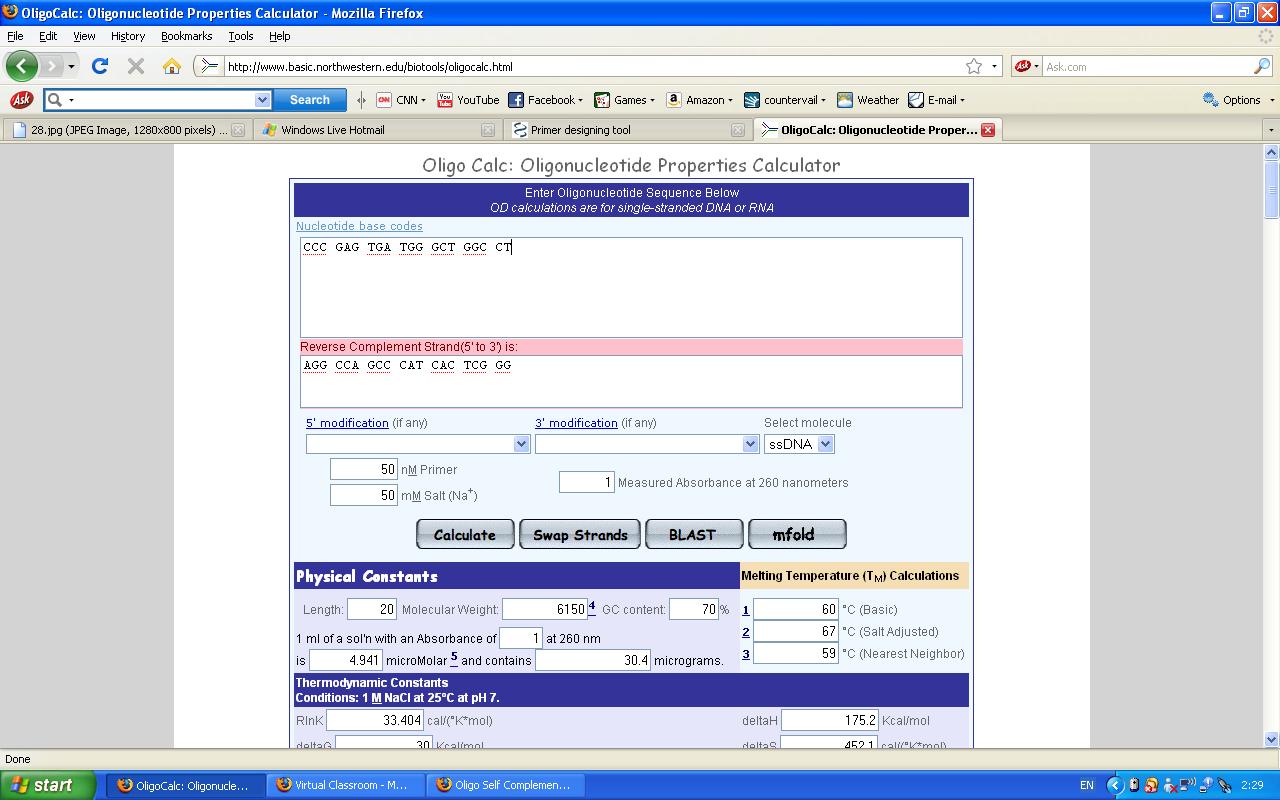1280x800 pixels.
Task: Click footnote link 4 beside Molecular Weight
Action: [x=592, y=606]
